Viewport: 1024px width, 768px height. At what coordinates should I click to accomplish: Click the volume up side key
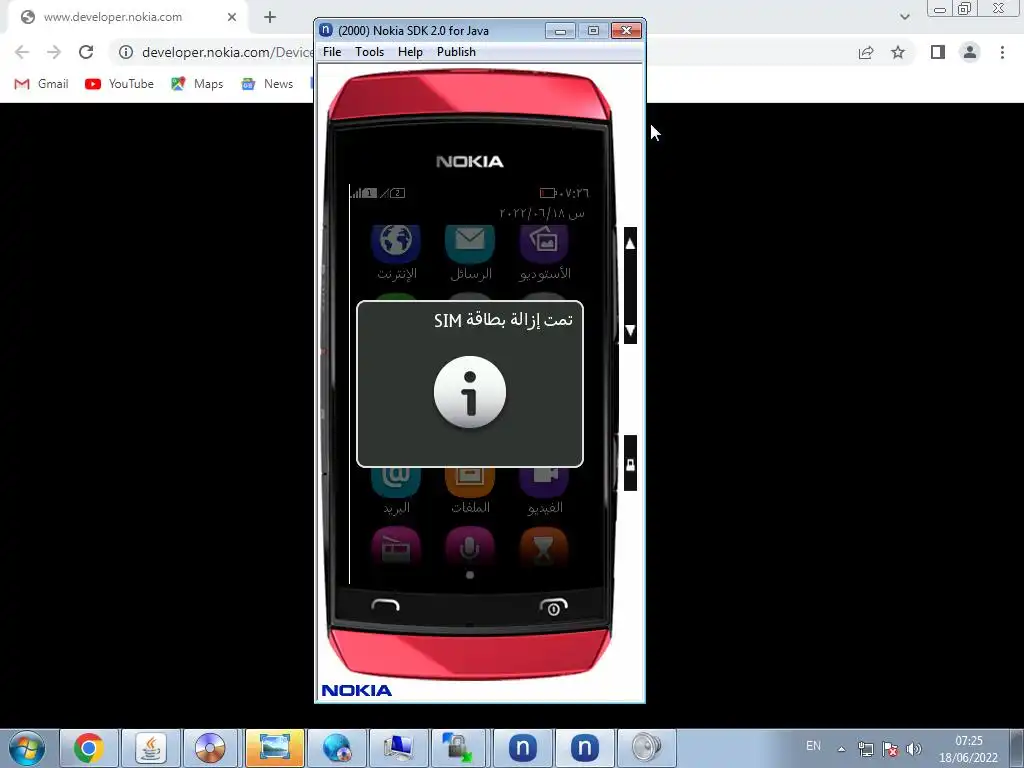tap(630, 244)
